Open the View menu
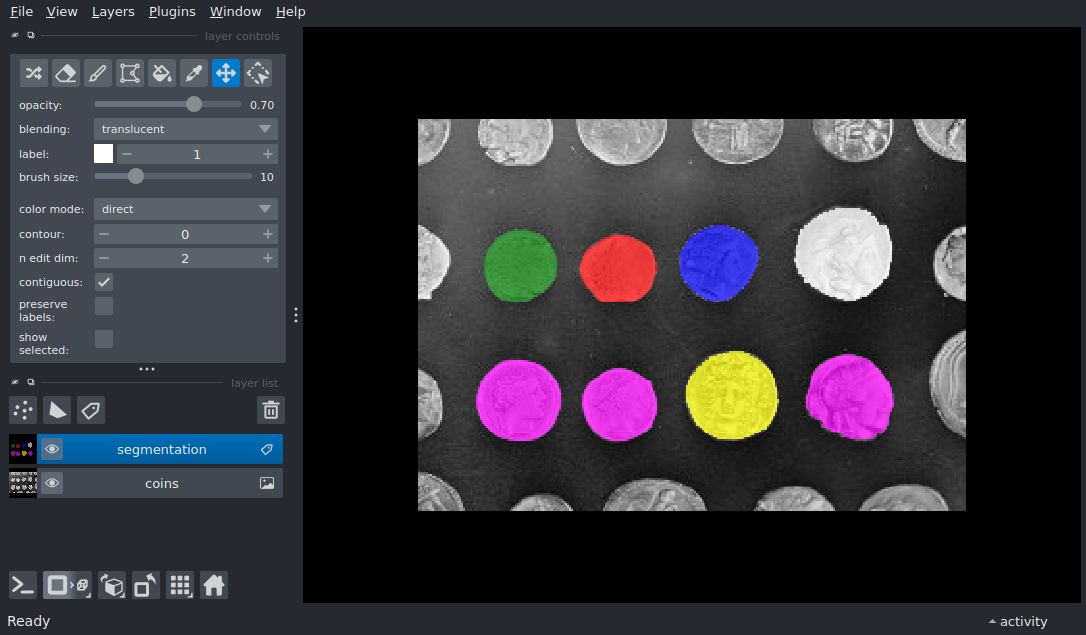The width and height of the screenshot is (1086, 635). tap(62, 12)
